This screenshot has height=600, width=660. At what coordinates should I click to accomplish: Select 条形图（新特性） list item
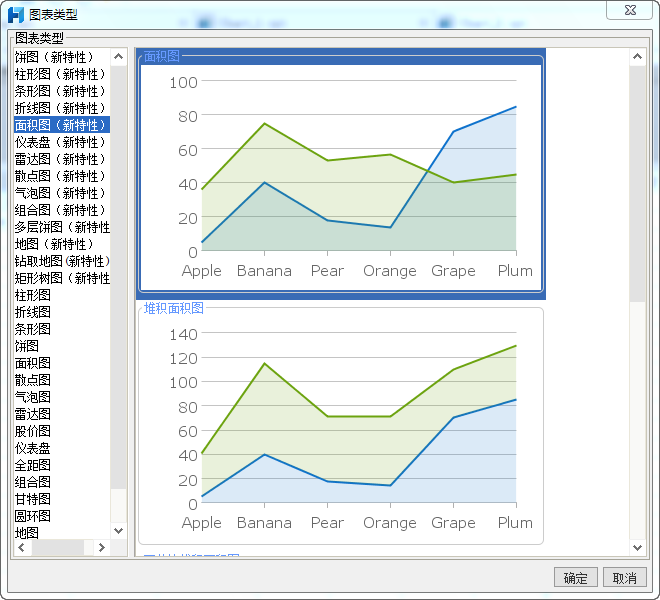(62, 91)
